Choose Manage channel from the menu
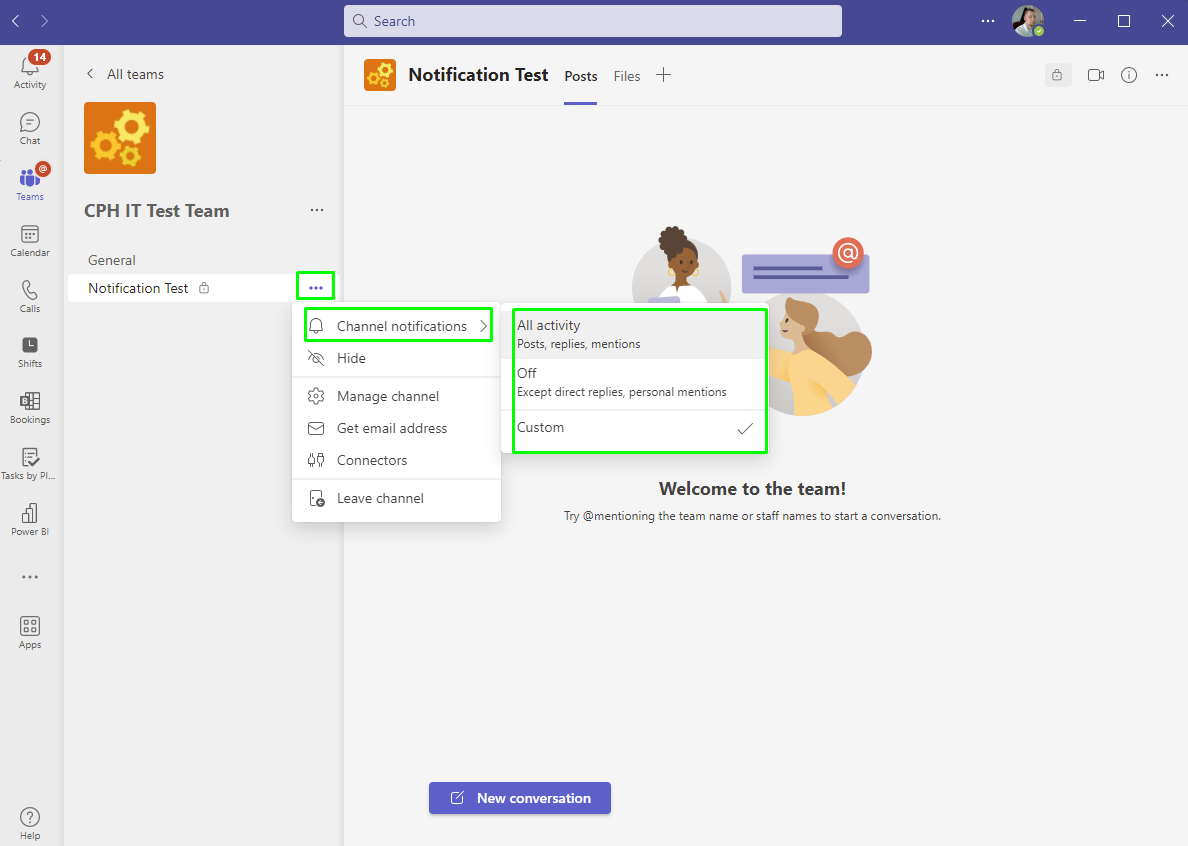Image resolution: width=1188 pixels, height=846 pixels. (x=396, y=396)
